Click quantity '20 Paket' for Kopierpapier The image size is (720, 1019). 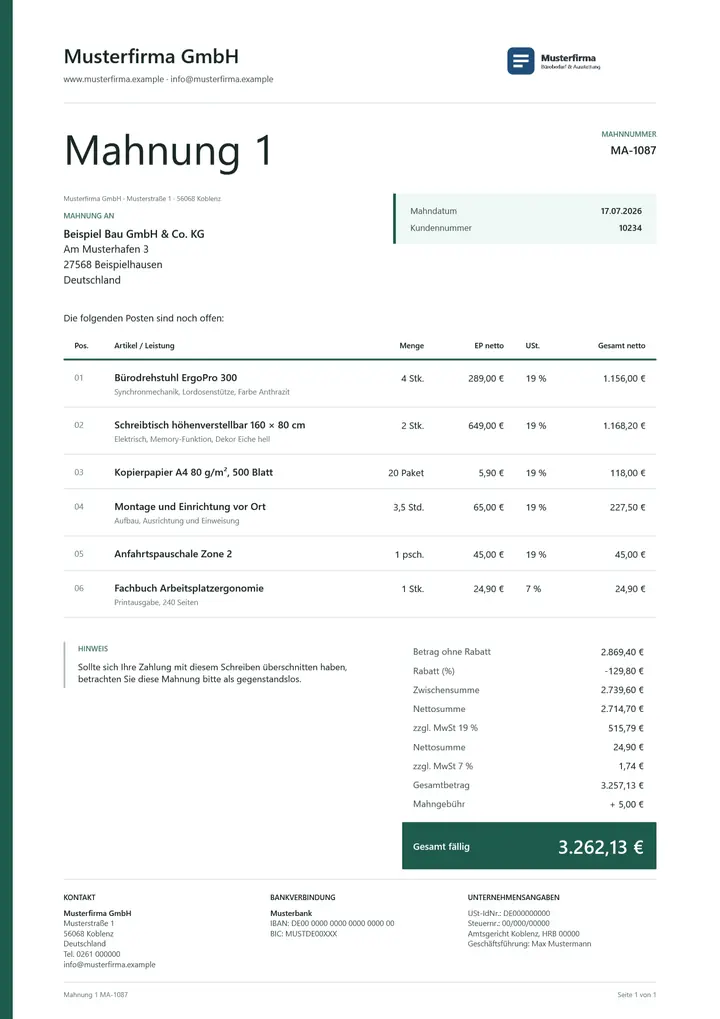point(406,473)
